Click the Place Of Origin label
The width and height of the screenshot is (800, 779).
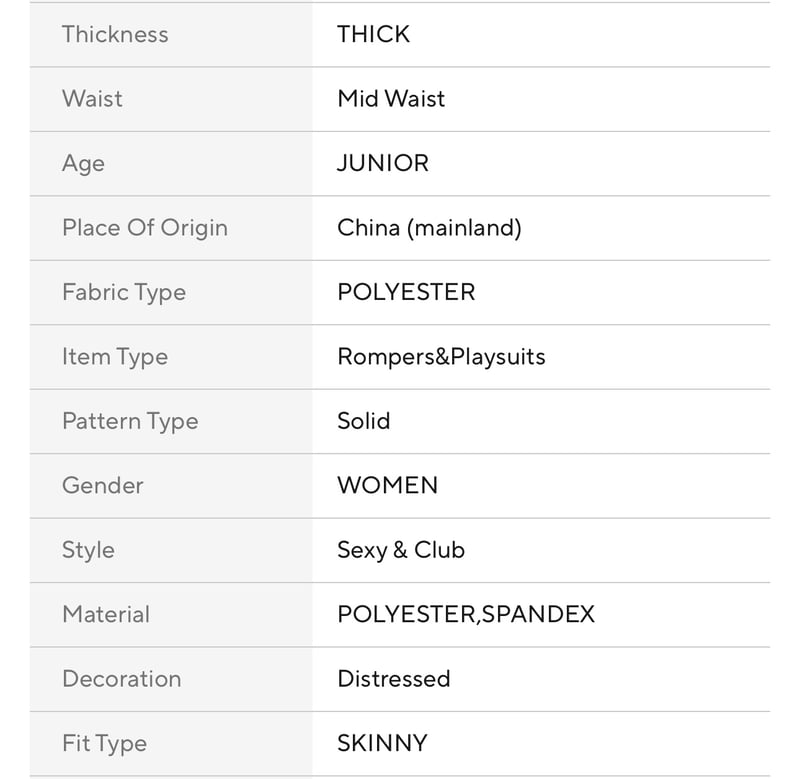click(x=145, y=228)
